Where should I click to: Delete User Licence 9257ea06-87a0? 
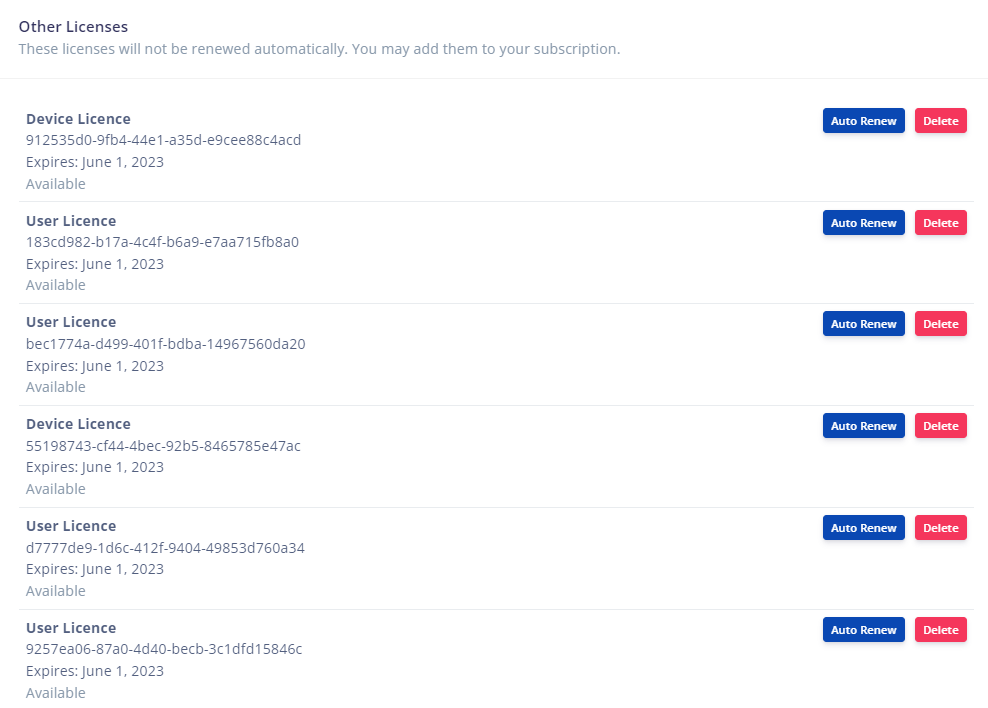click(x=940, y=630)
